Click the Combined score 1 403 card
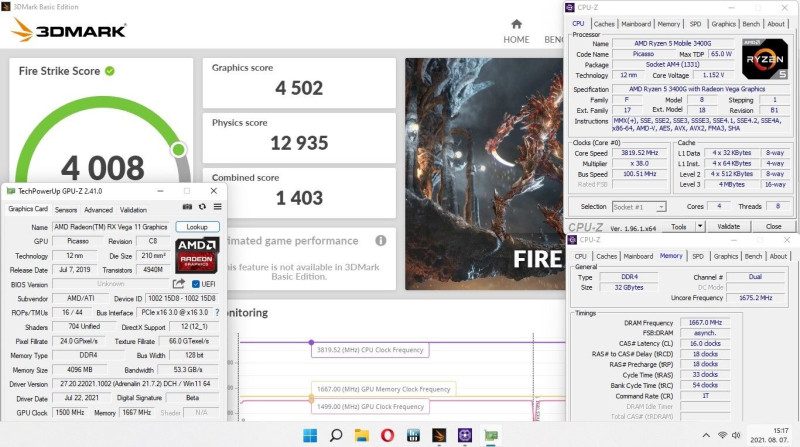The height and width of the screenshot is (447, 800). tap(299, 193)
